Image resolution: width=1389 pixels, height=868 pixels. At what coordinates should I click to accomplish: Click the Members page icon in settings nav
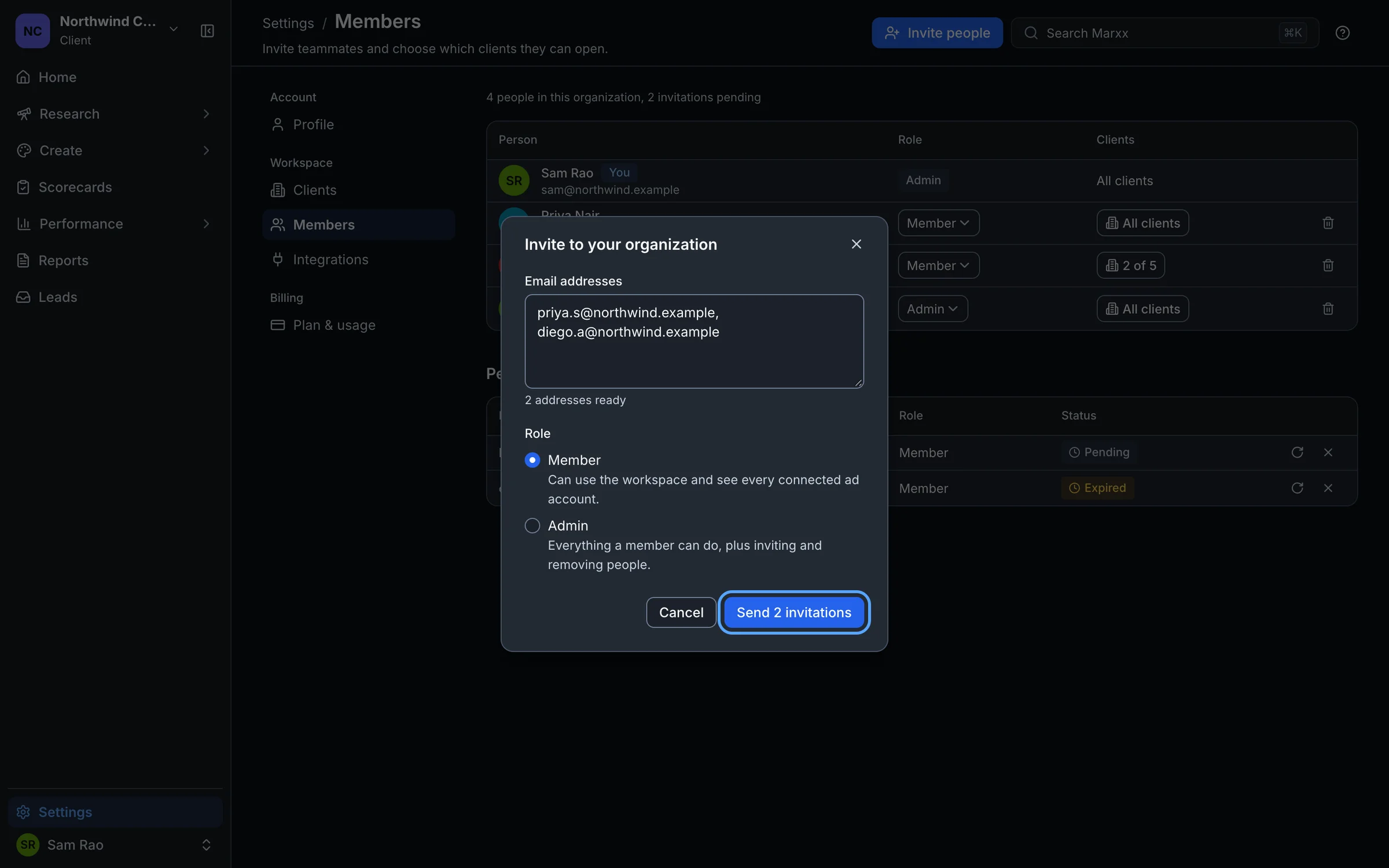click(x=278, y=225)
